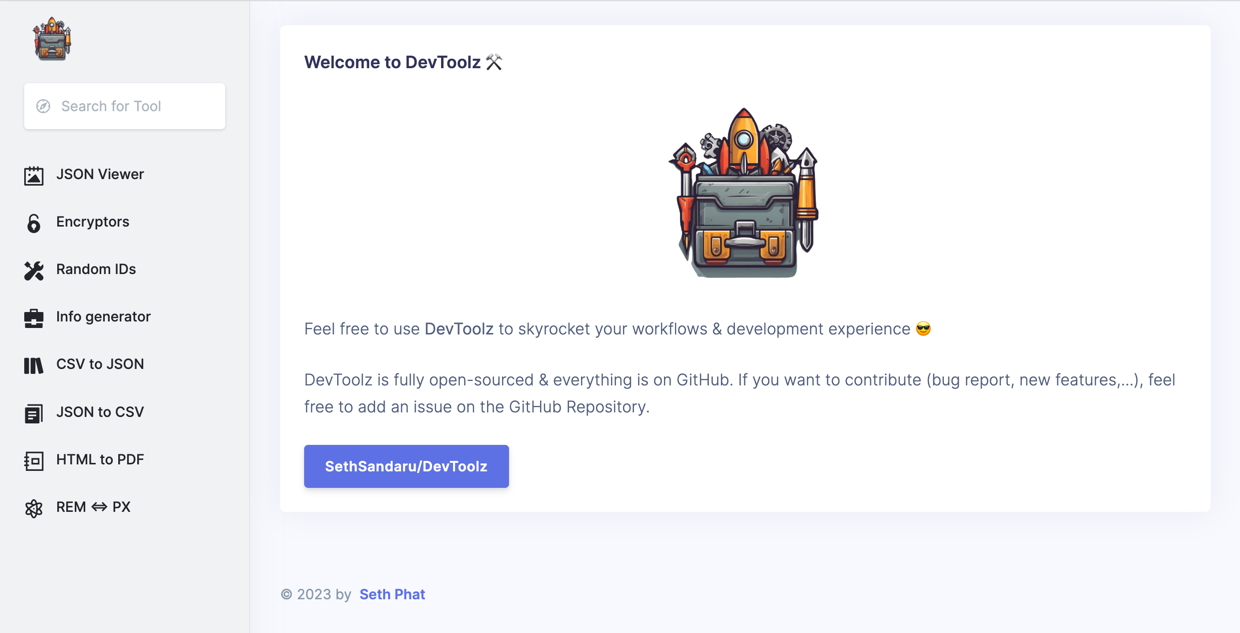Open JSON to CSV converter
Viewport: 1240px width, 633px height.
click(100, 412)
